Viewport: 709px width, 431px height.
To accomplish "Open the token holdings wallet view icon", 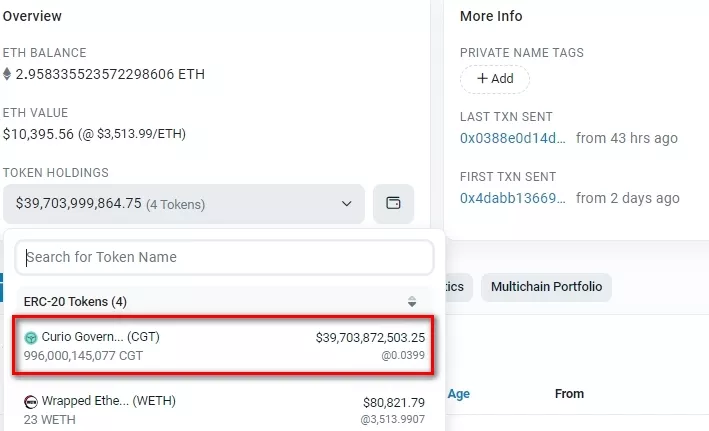I will tap(393, 204).
